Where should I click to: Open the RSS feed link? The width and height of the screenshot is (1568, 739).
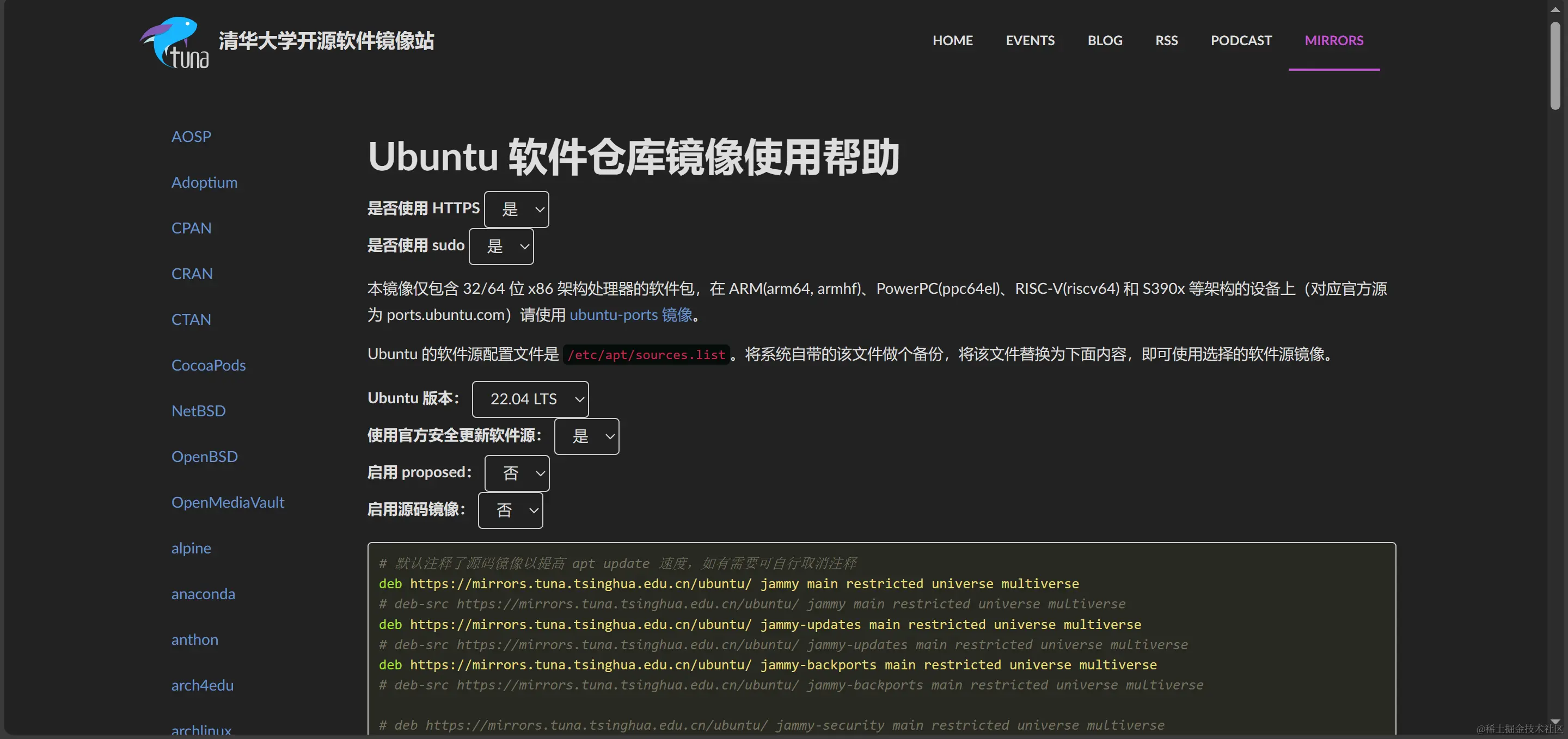point(1166,41)
